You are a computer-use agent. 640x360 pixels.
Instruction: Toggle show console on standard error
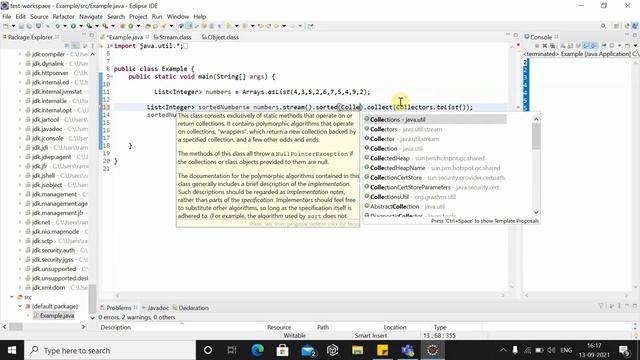[594, 46]
